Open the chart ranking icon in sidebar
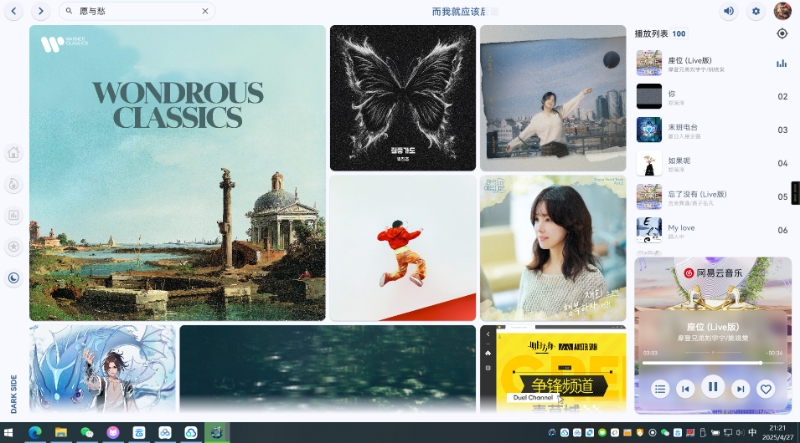 coord(14,215)
